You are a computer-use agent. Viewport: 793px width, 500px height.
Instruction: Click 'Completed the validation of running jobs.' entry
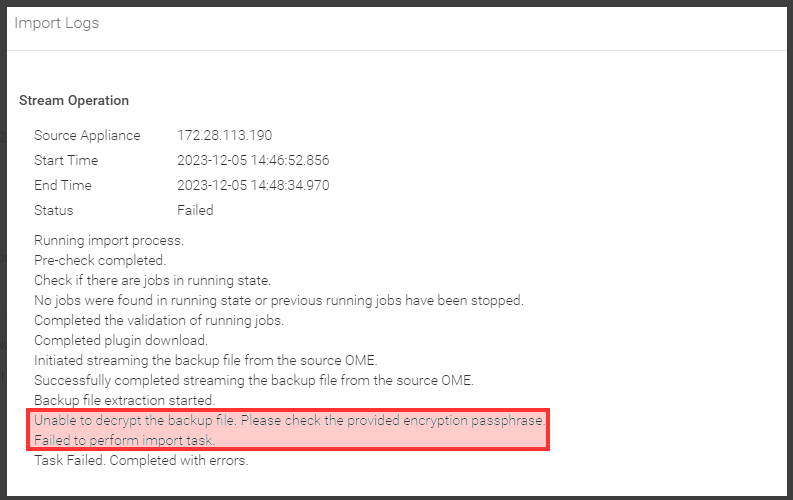(x=159, y=320)
